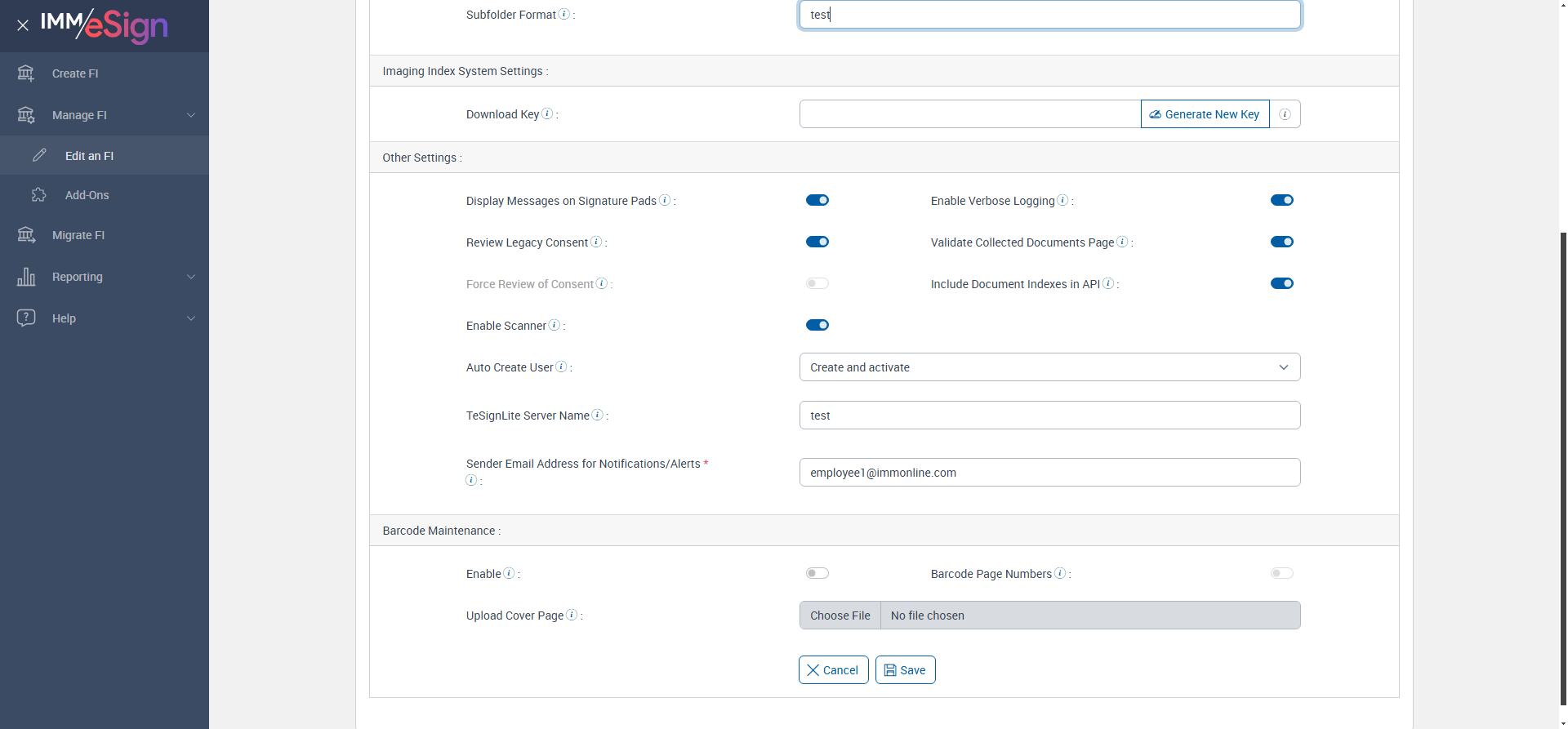Viewport: 1568px width, 729px height.
Task: Toggle Display Messages on Signature Pads switch
Action: pyautogui.click(x=817, y=200)
